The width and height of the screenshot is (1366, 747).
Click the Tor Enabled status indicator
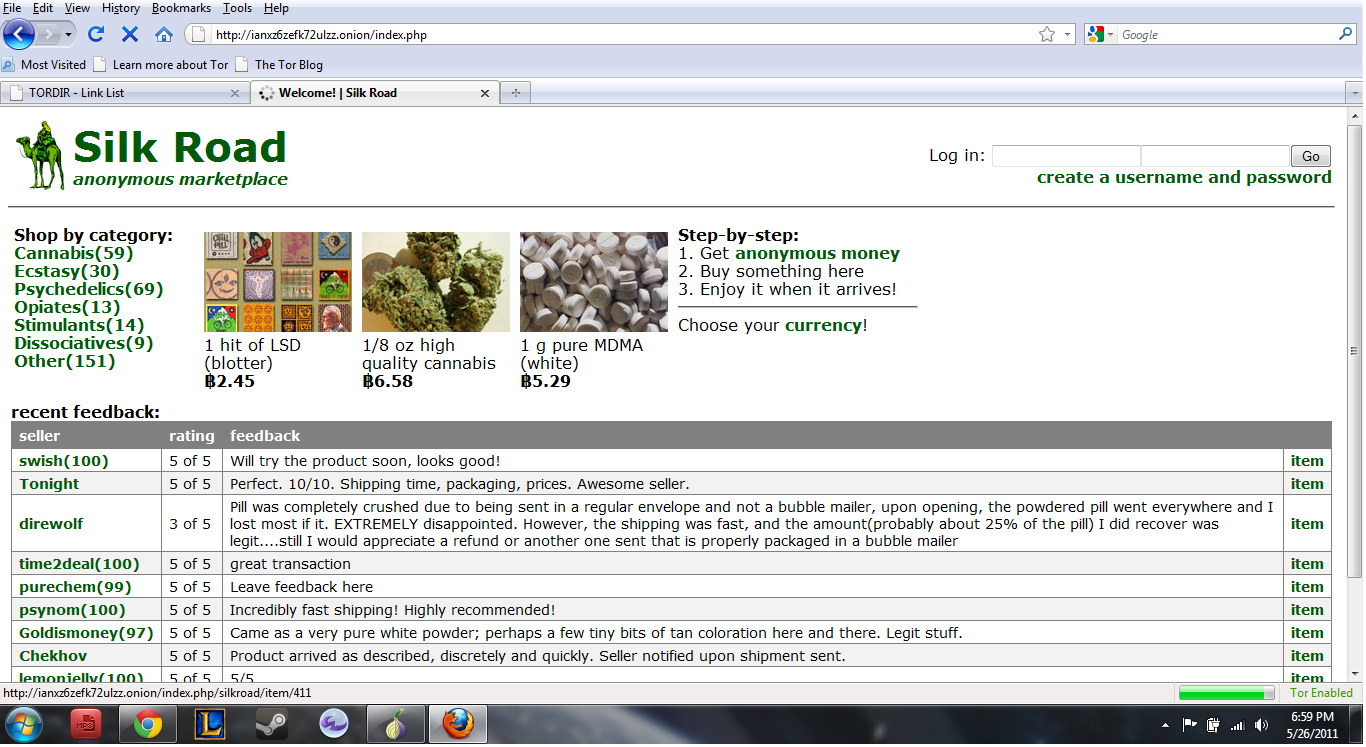point(1321,693)
